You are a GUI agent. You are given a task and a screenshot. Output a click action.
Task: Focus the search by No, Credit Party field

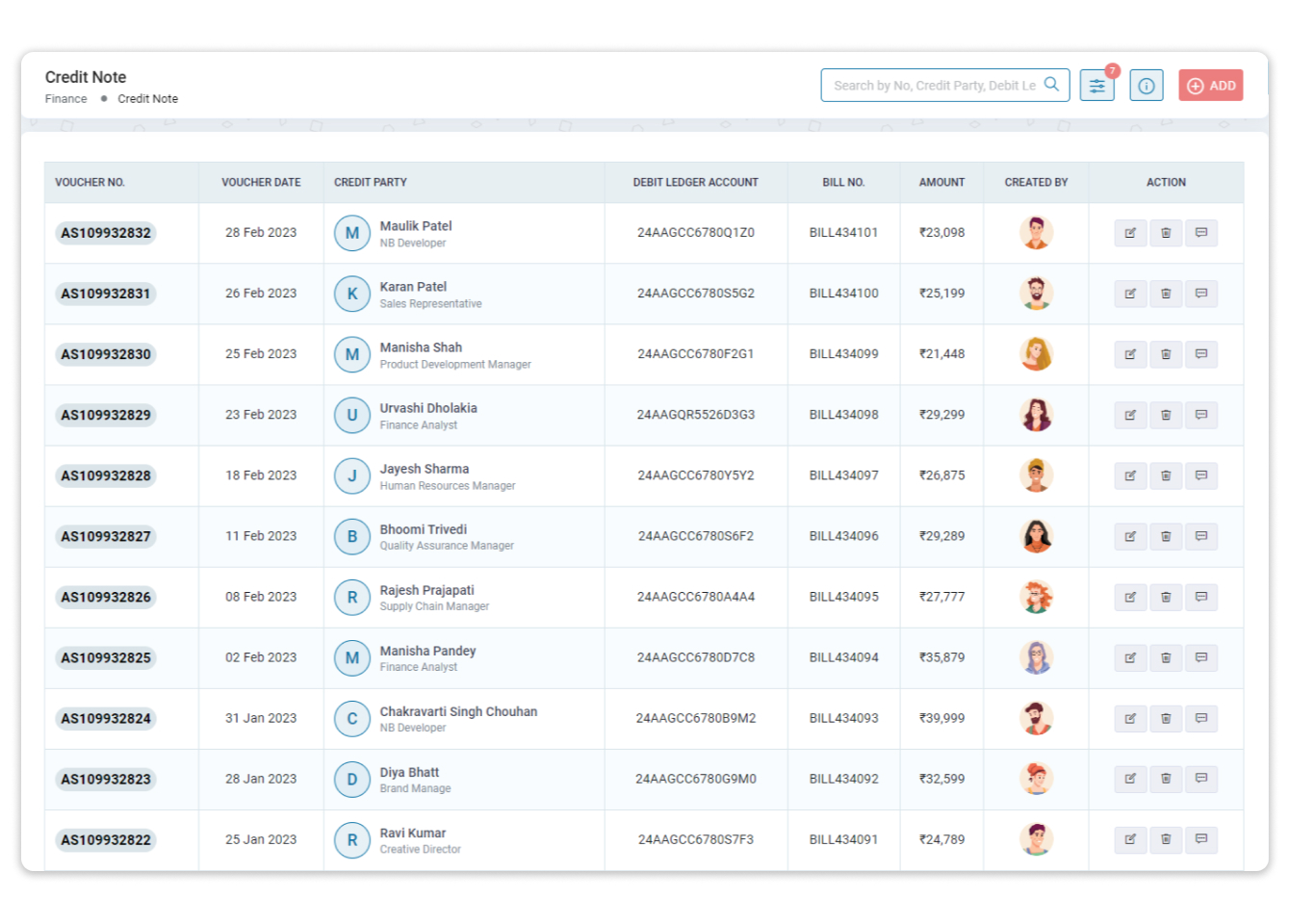[932, 86]
